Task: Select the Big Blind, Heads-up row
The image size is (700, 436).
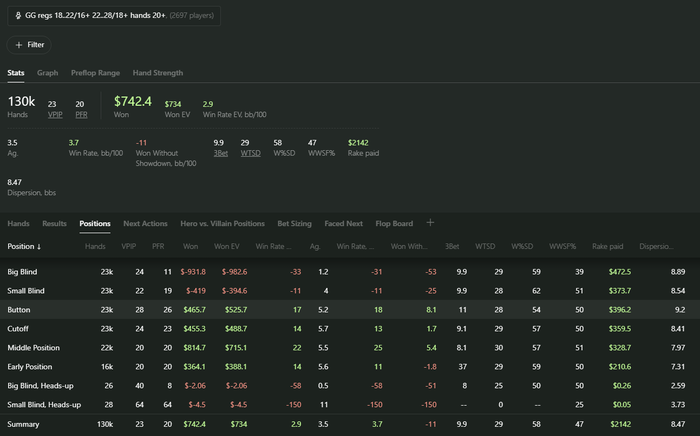Action: [350, 386]
